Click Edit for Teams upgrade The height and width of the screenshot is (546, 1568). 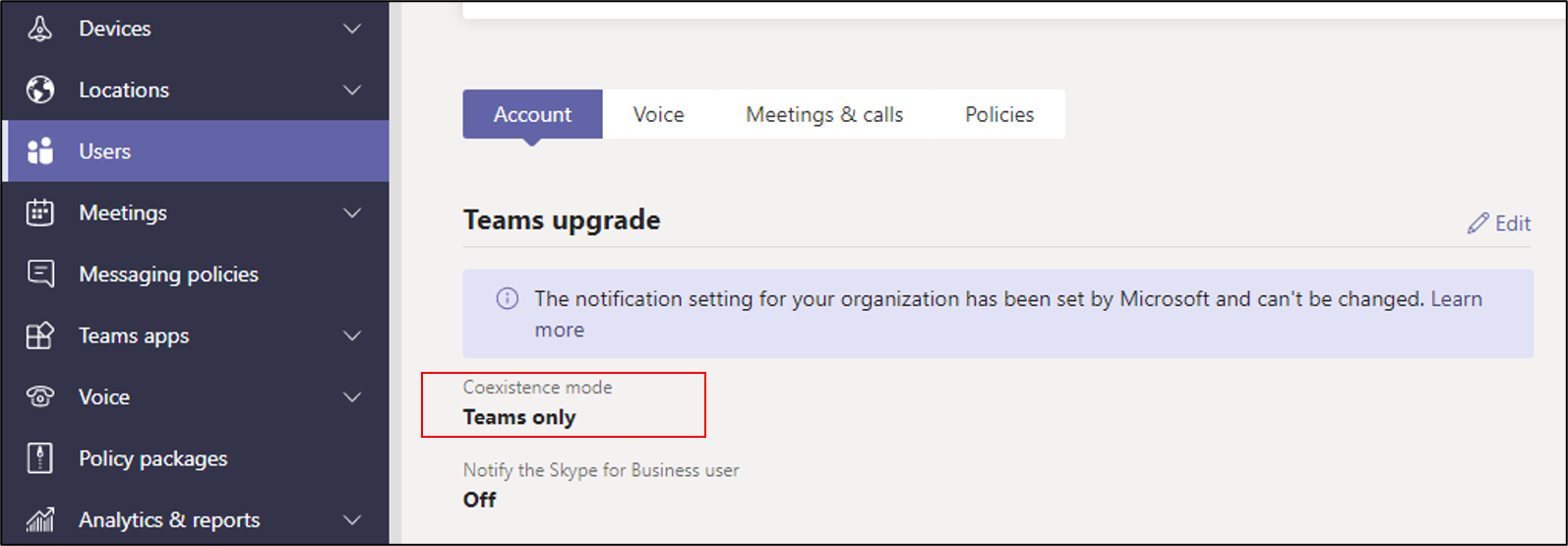pos(1499,223)
